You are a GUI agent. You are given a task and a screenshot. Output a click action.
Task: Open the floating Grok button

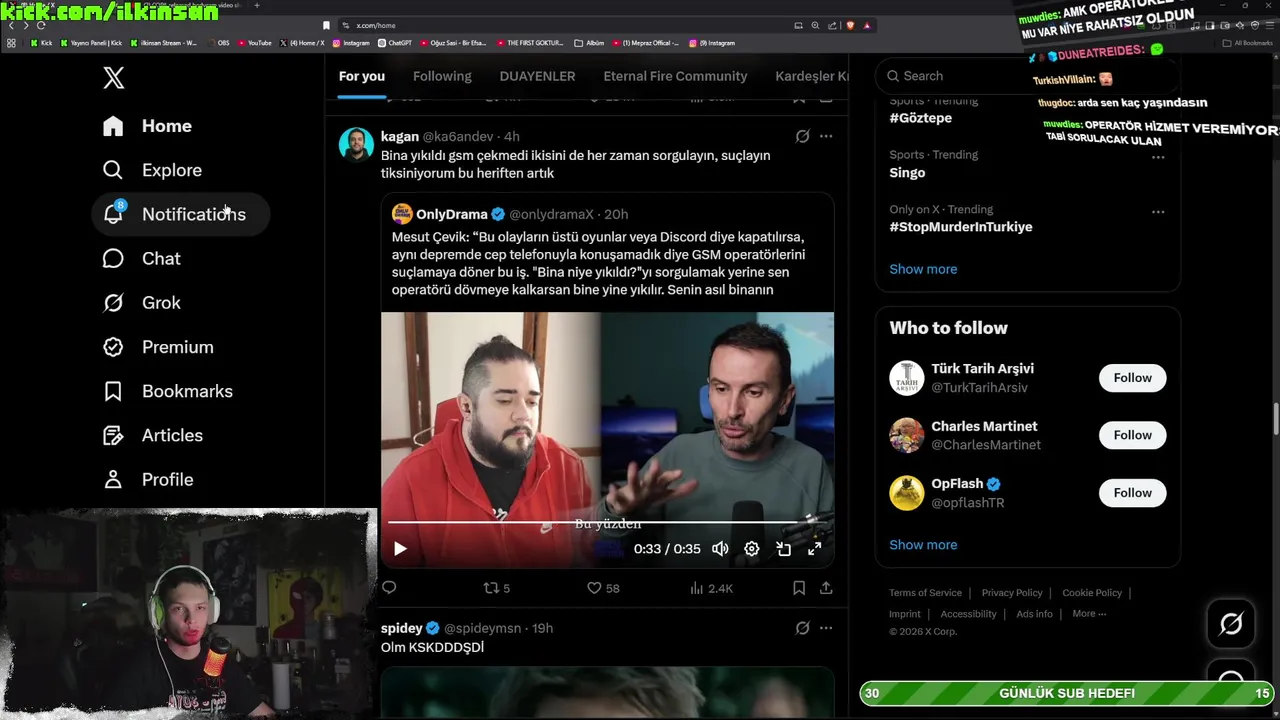point(1231,624)
